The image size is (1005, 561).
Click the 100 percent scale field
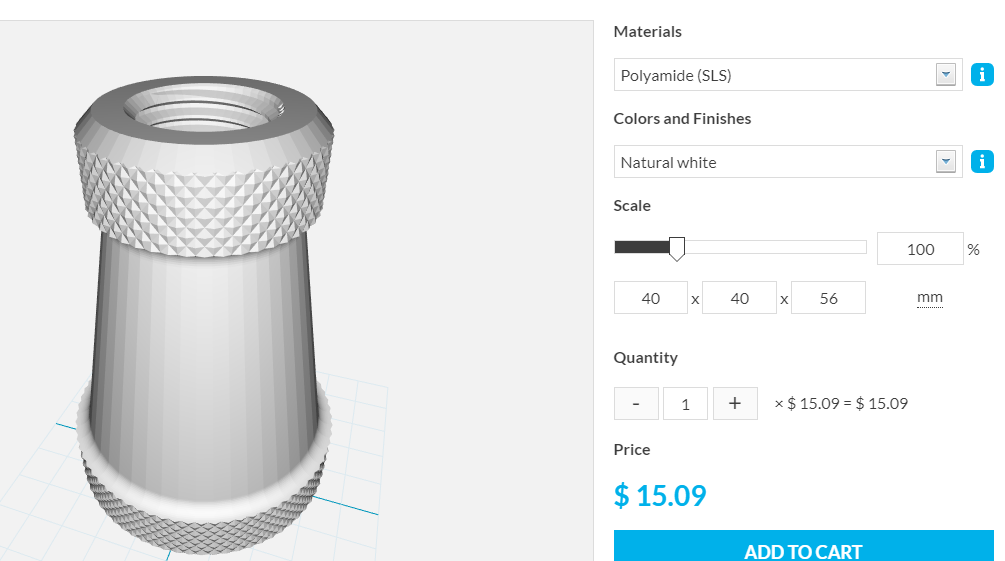[919, 249]
